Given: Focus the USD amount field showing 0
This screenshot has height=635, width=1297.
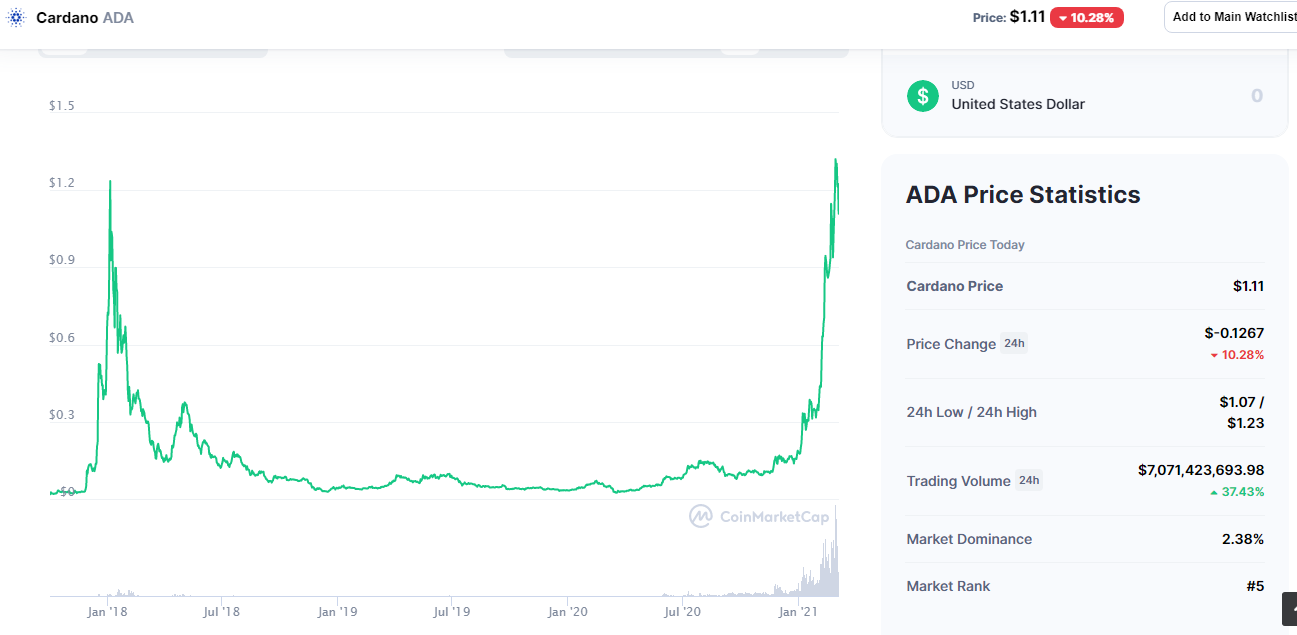Looking at the screenshot, I should 1257,96.
